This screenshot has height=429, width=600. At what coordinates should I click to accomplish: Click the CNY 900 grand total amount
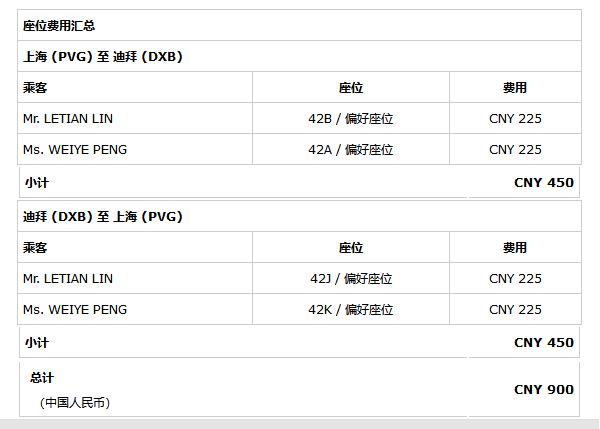(544, 389)
